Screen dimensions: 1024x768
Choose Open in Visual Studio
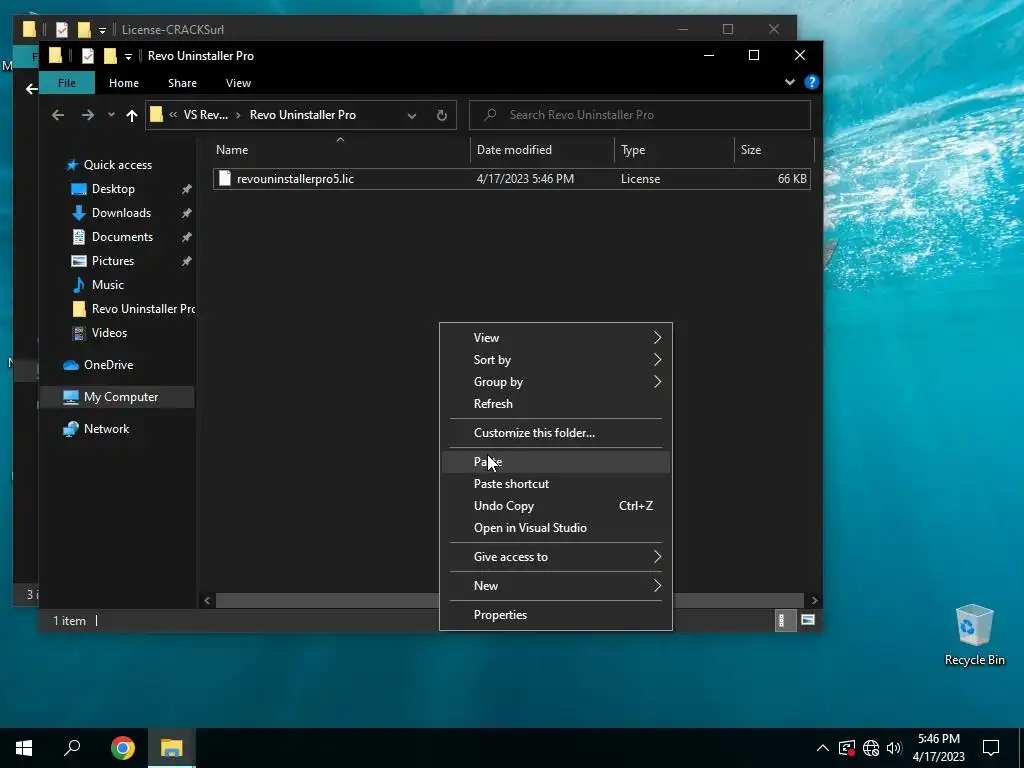pyautogui.click(x=556, y=528)
